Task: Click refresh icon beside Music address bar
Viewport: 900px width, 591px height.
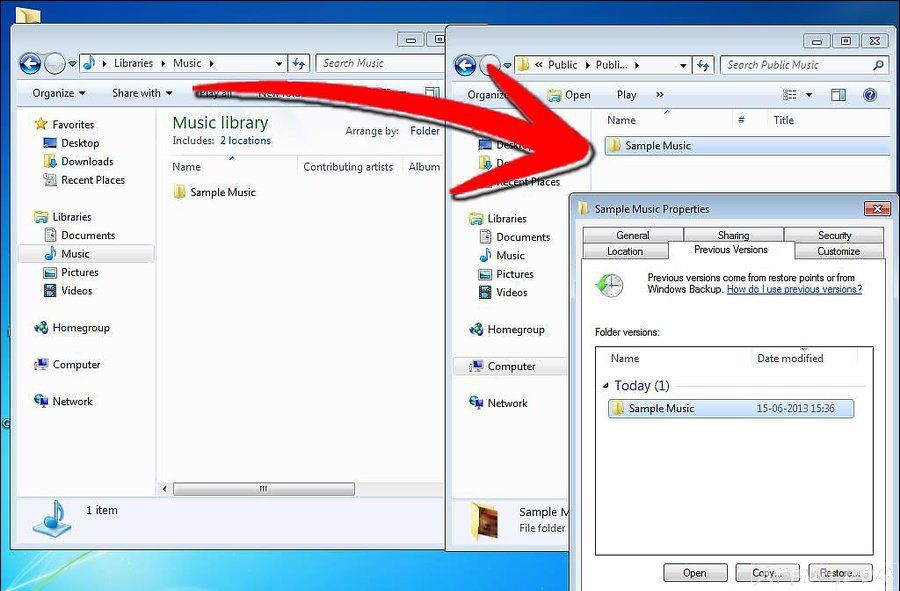Action: 298,63
